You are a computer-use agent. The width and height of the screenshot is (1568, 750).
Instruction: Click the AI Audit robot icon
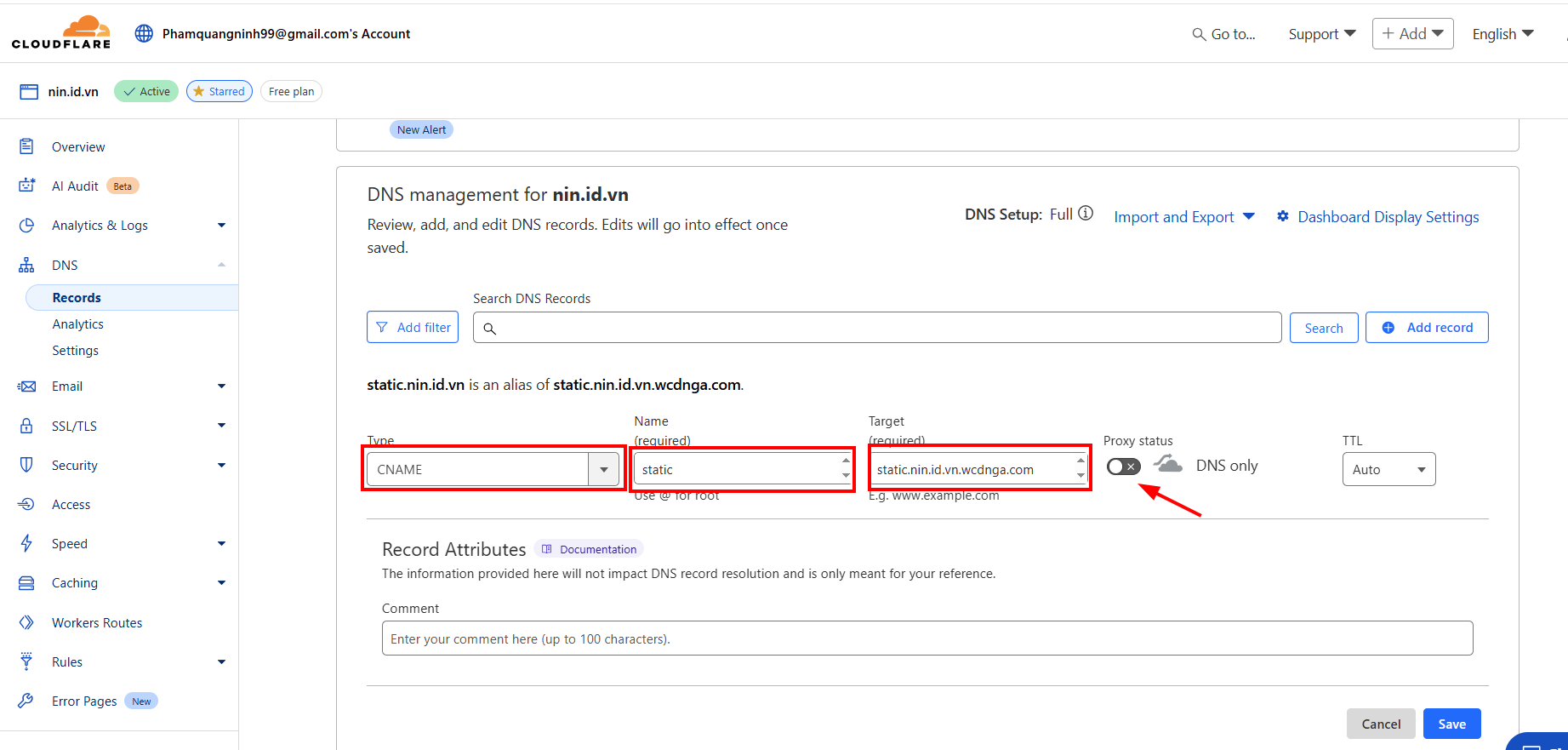click(x=26, y=186)
